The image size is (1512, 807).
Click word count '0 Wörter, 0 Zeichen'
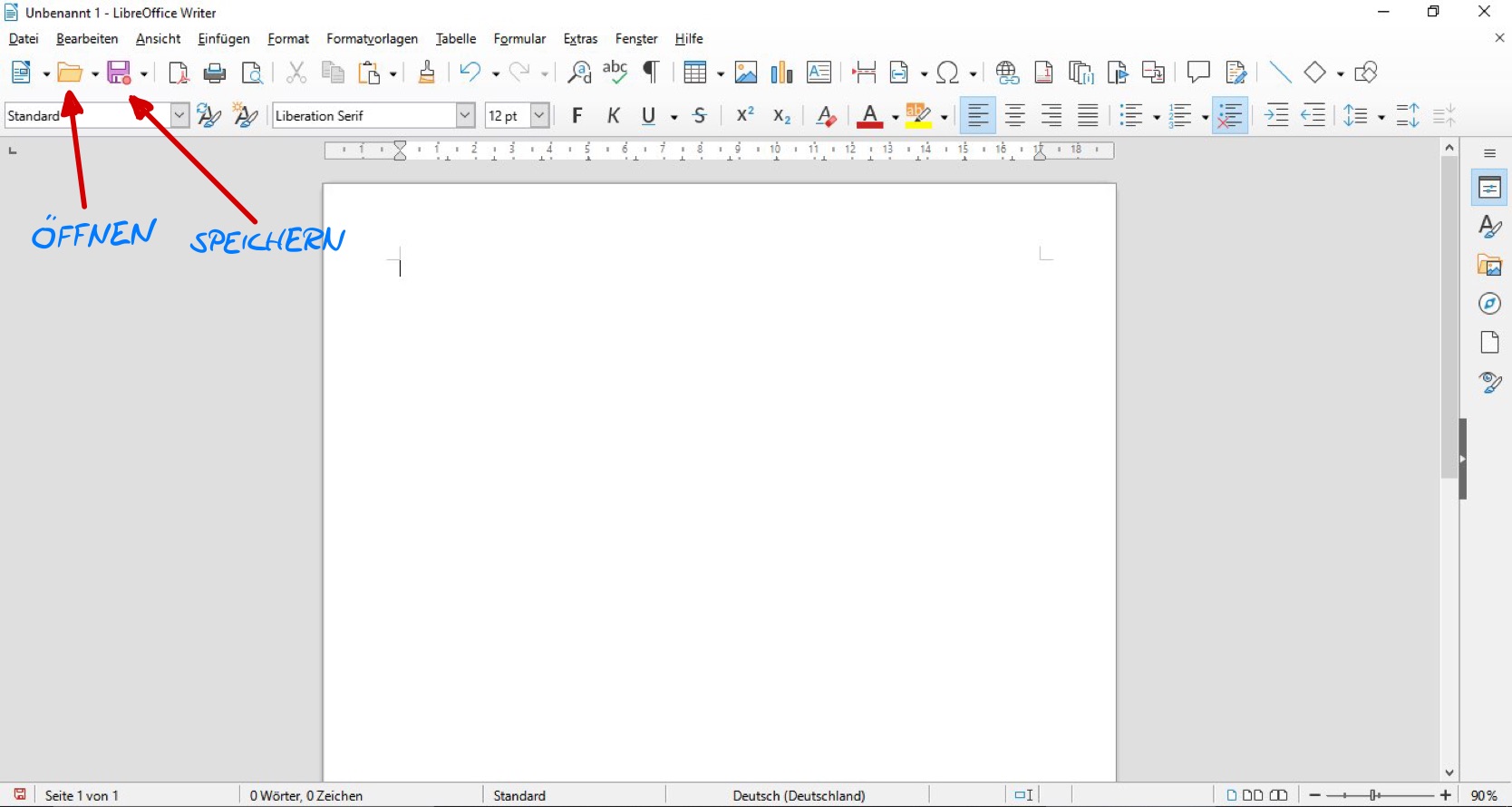tap(306, 795)
